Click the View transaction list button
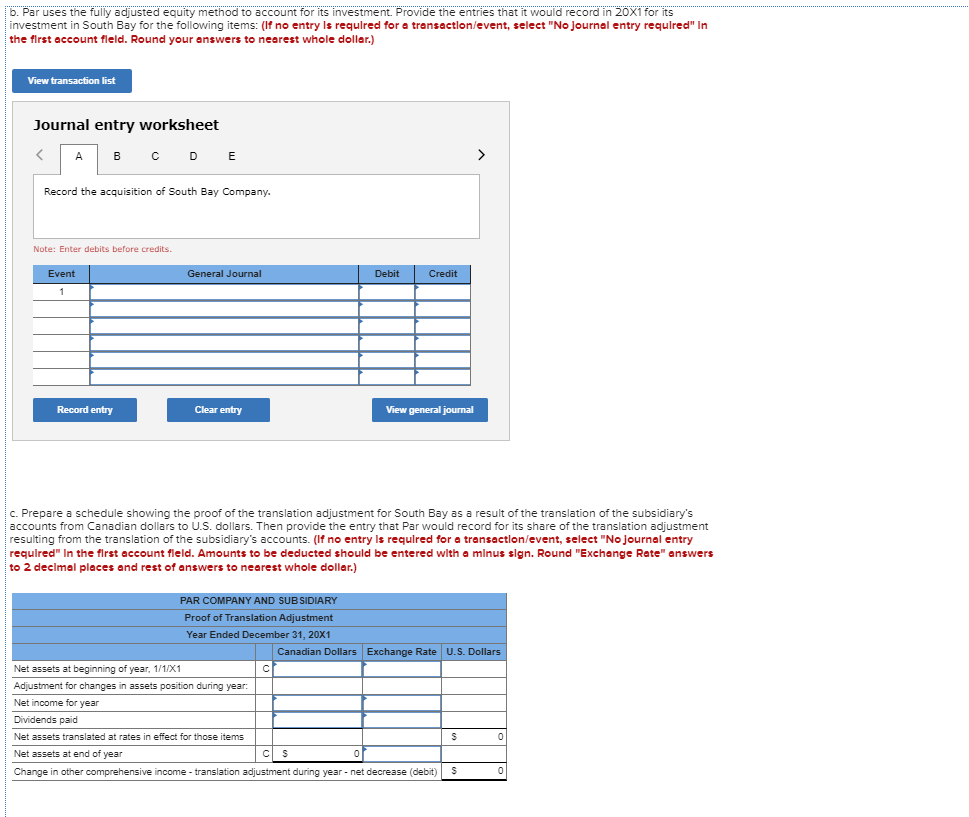 click(x=72, y=81)
